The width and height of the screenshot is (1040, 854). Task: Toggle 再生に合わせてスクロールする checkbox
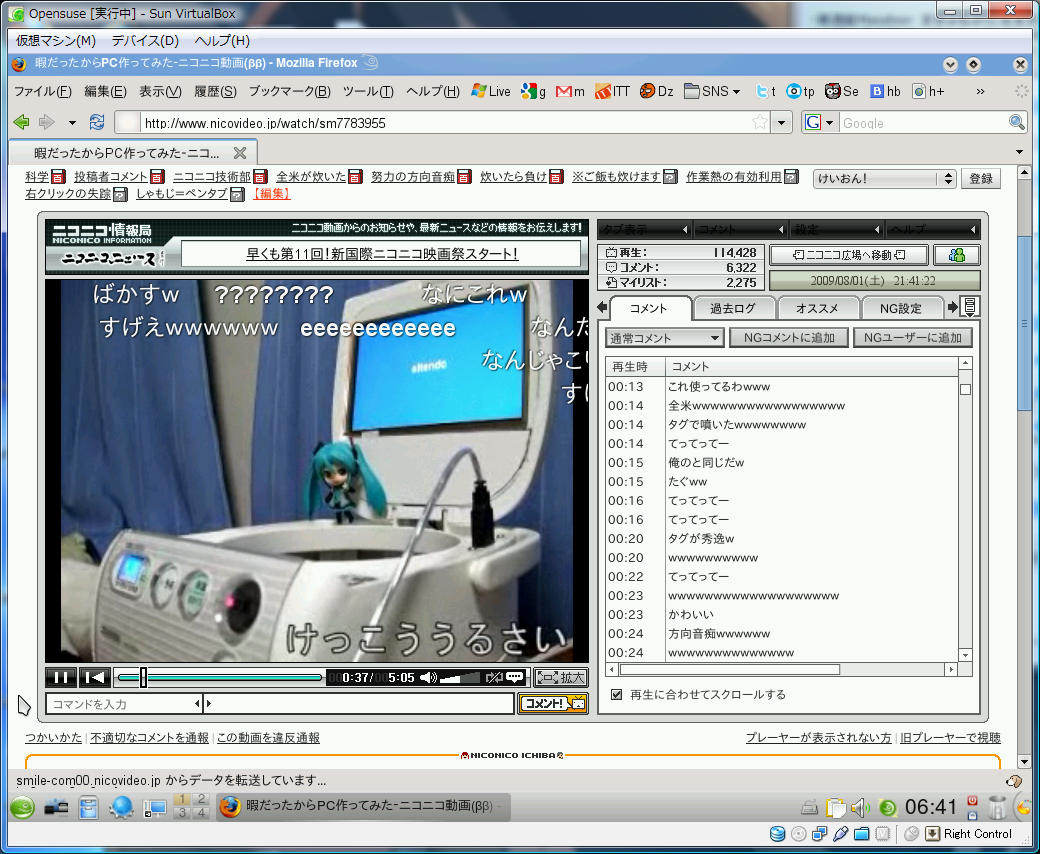(617, 694)
